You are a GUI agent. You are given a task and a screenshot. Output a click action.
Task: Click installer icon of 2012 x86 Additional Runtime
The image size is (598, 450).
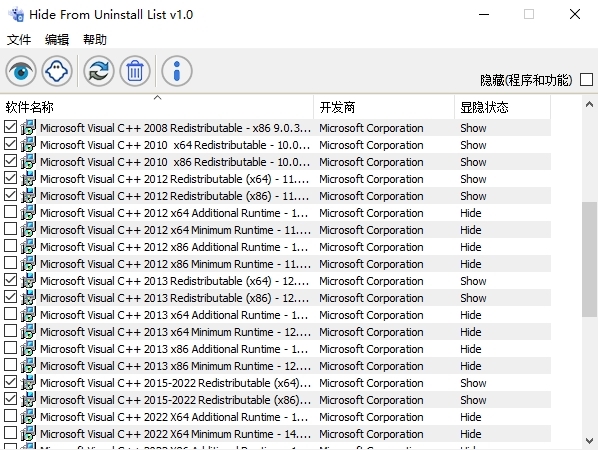[x=28, y=246]
